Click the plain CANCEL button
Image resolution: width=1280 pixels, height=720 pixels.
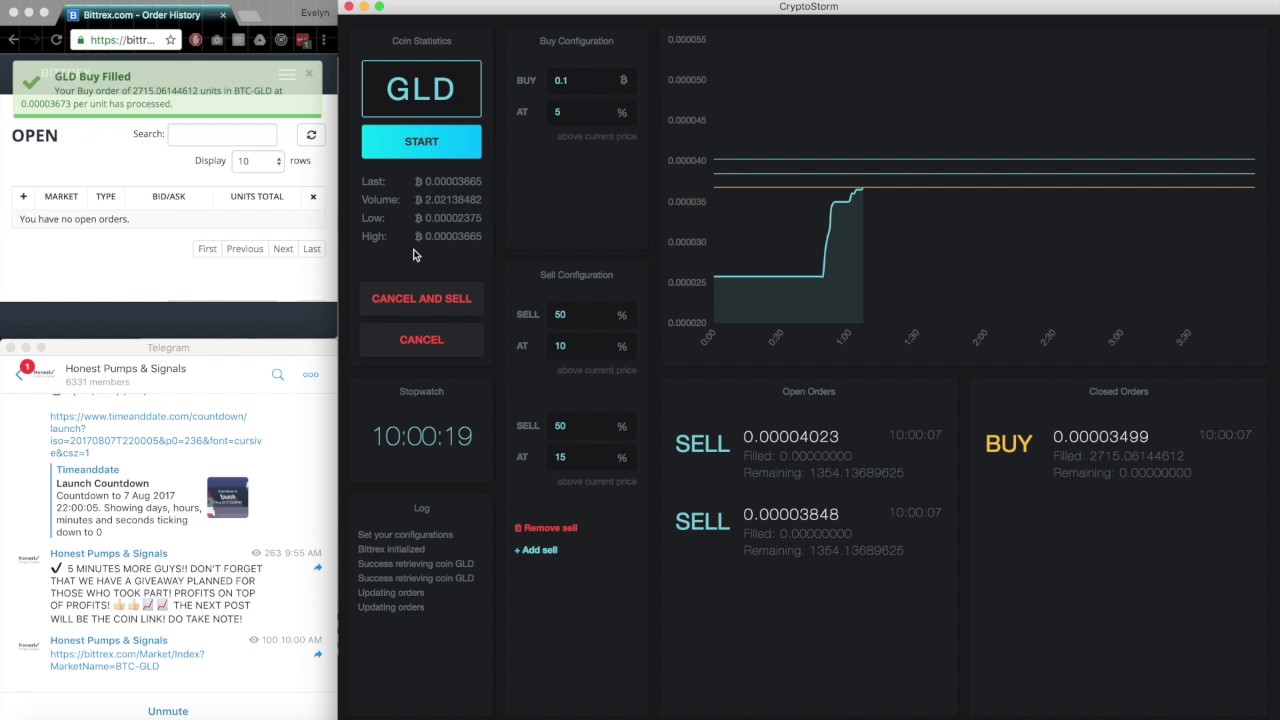pyautogui.click(x=421, y=340)
